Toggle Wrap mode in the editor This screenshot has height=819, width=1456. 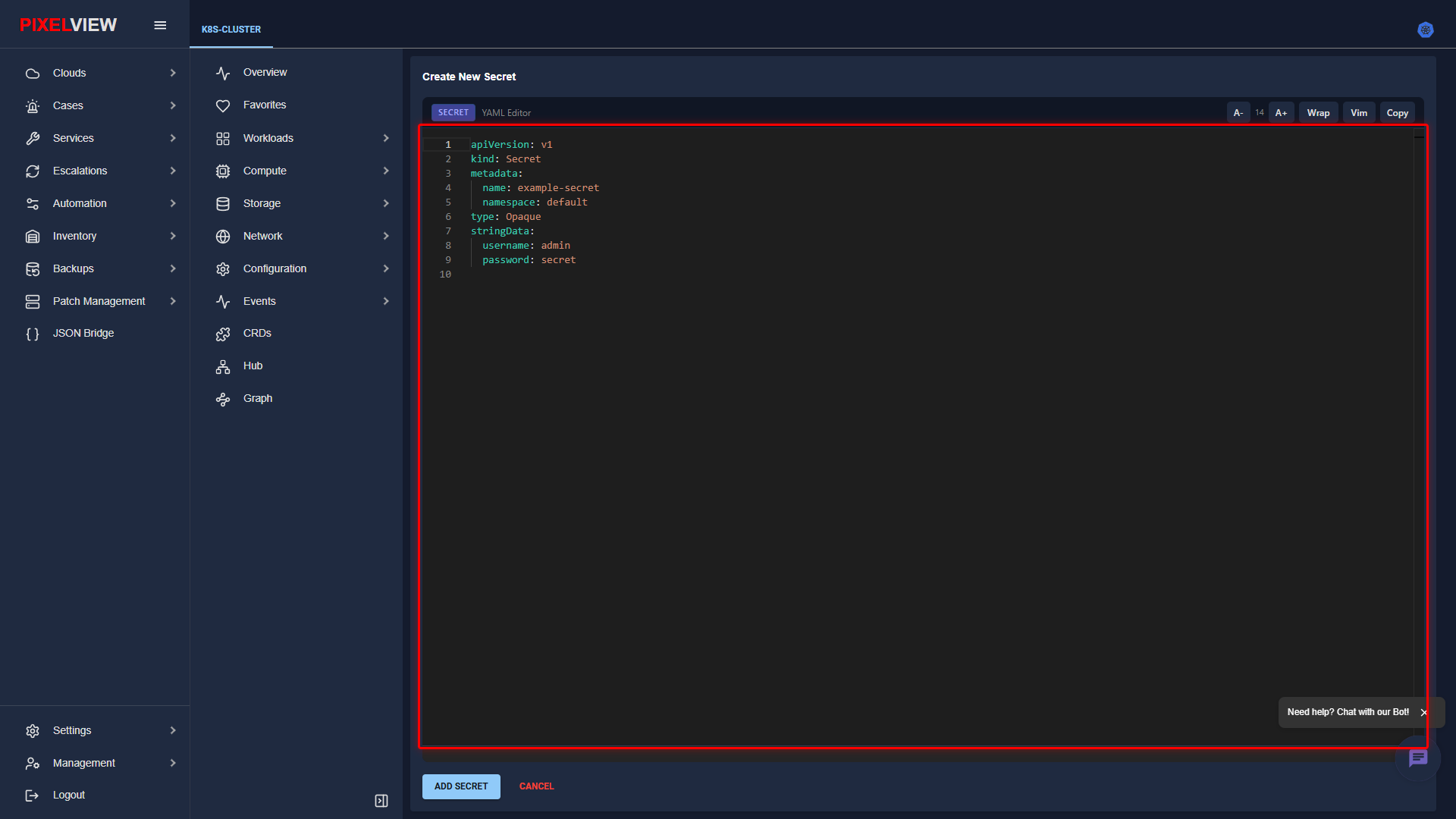click(x=1318, y=113)
